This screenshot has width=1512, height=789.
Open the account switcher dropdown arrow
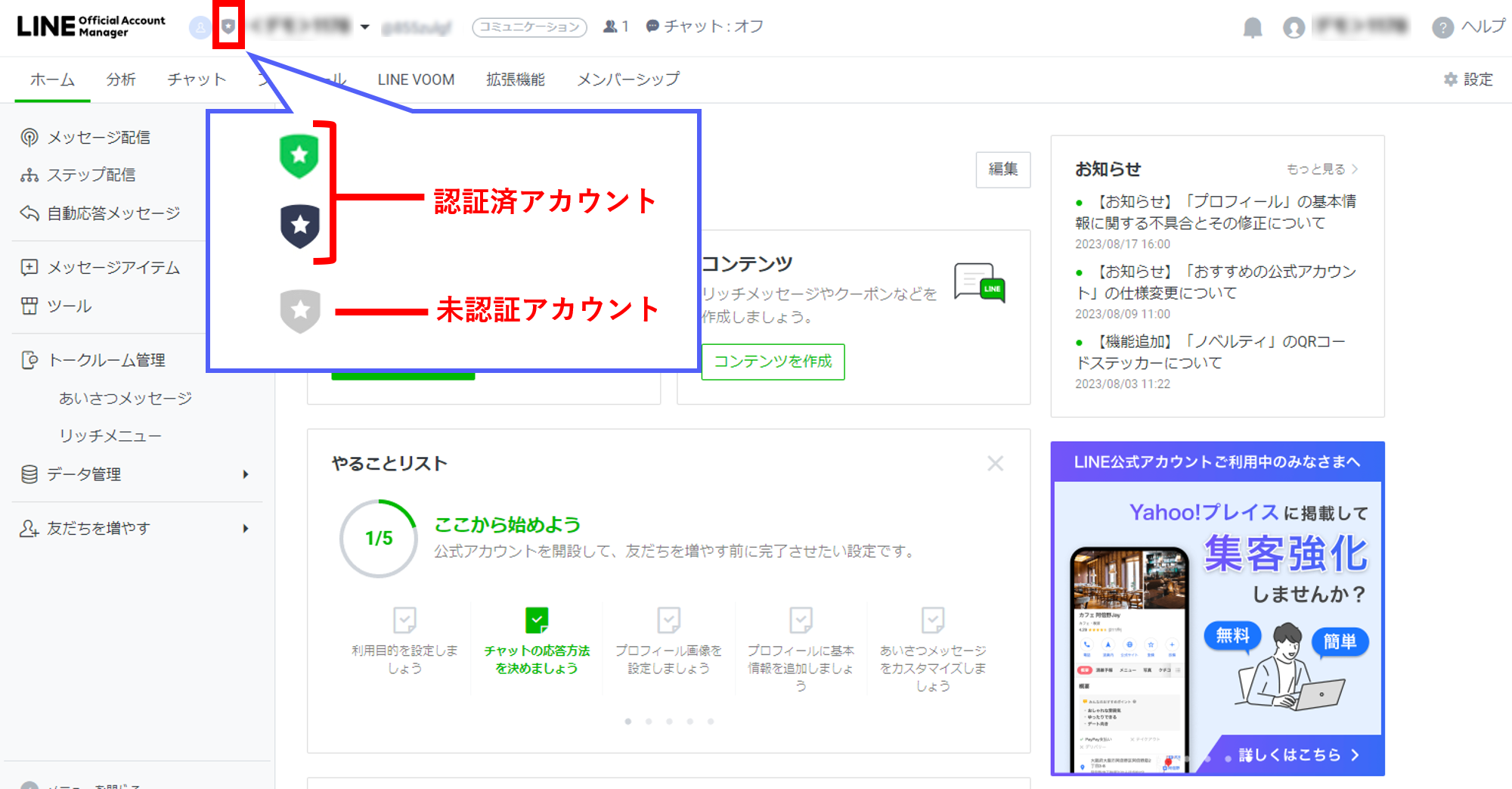point(364,27)
